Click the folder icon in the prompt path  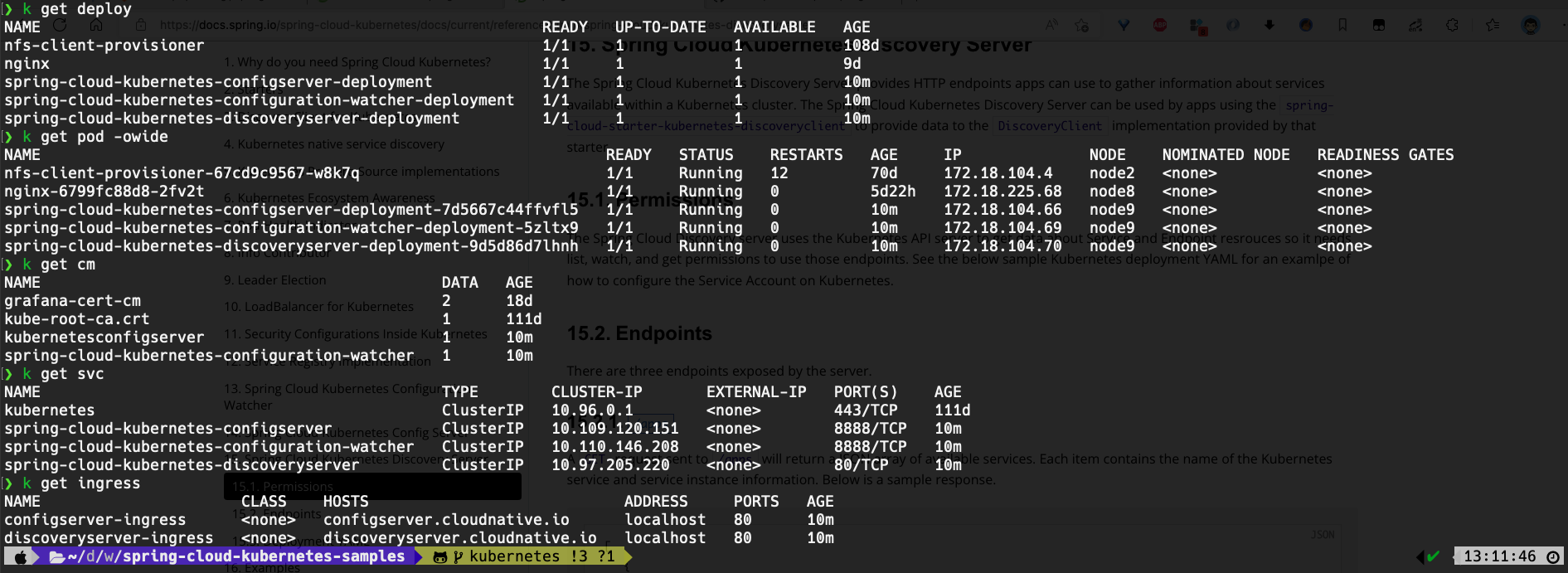click(x=57, y=556)
